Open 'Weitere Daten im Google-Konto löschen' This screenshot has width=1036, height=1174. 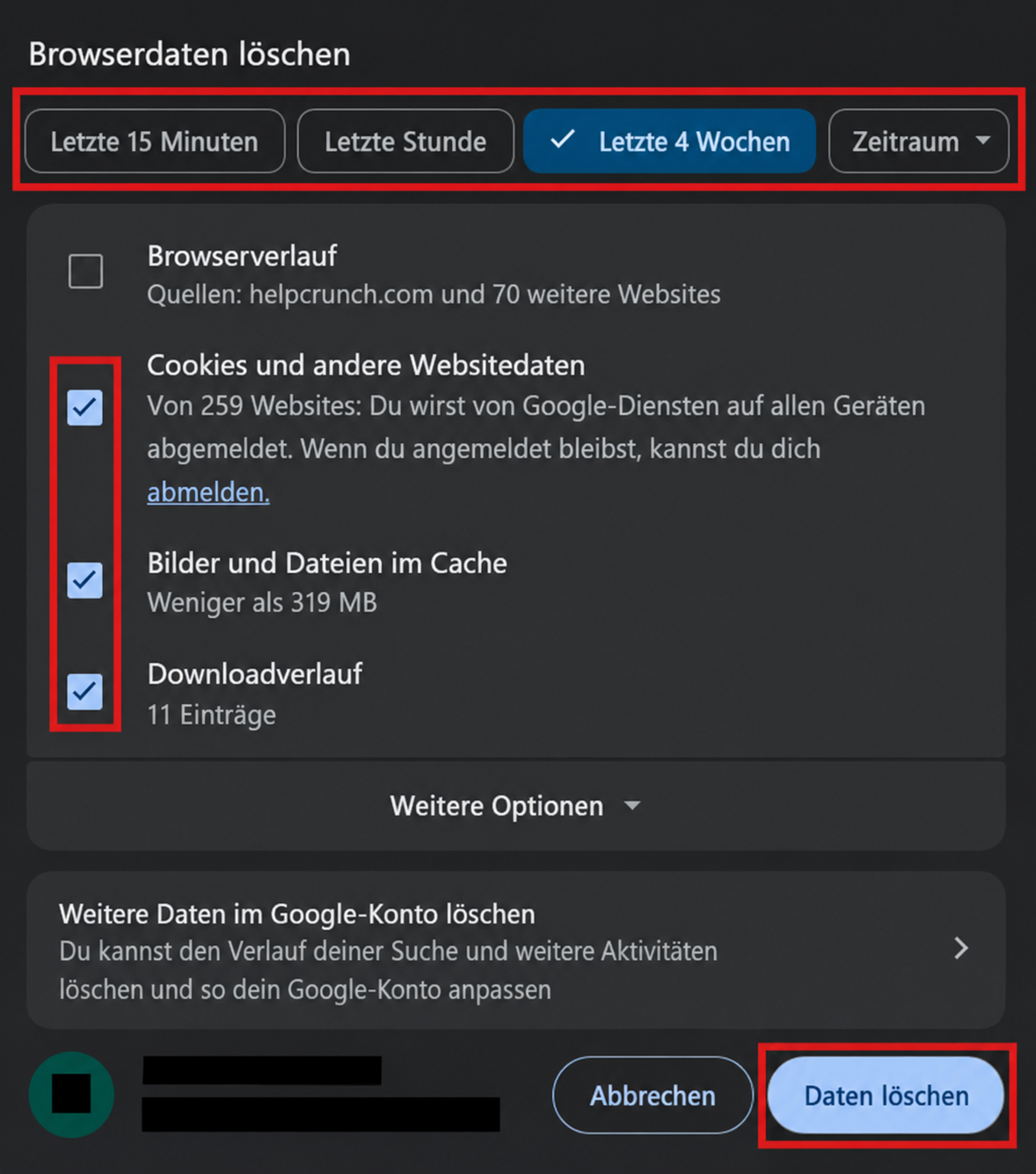point(516,951)
